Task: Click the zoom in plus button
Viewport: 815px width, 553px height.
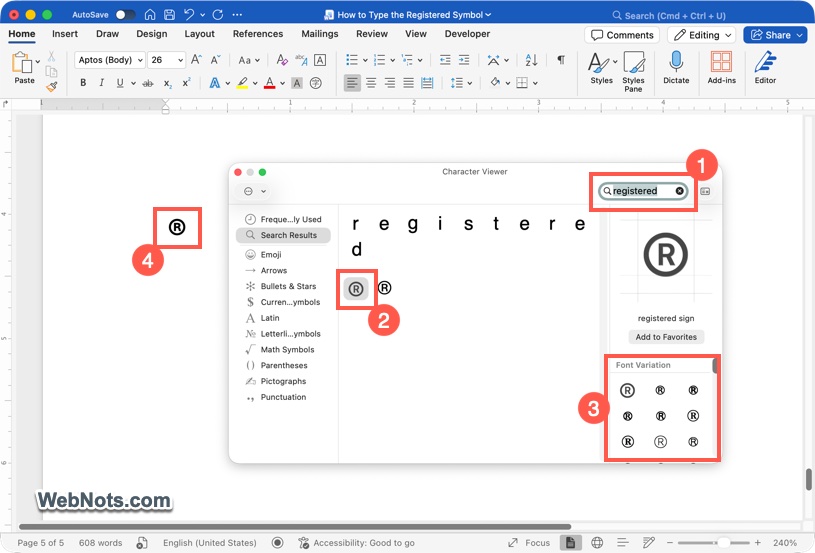Action: click(758, 543)
